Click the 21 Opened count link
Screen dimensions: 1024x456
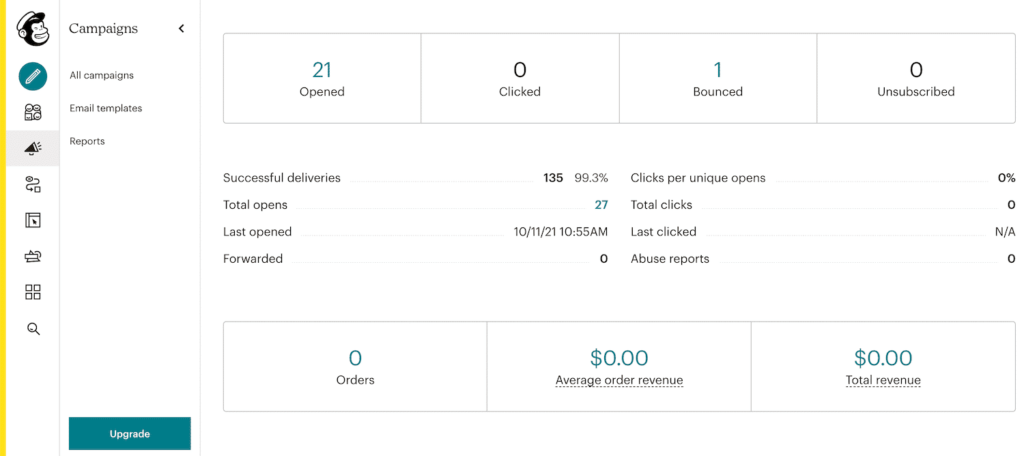pos(321,70)
